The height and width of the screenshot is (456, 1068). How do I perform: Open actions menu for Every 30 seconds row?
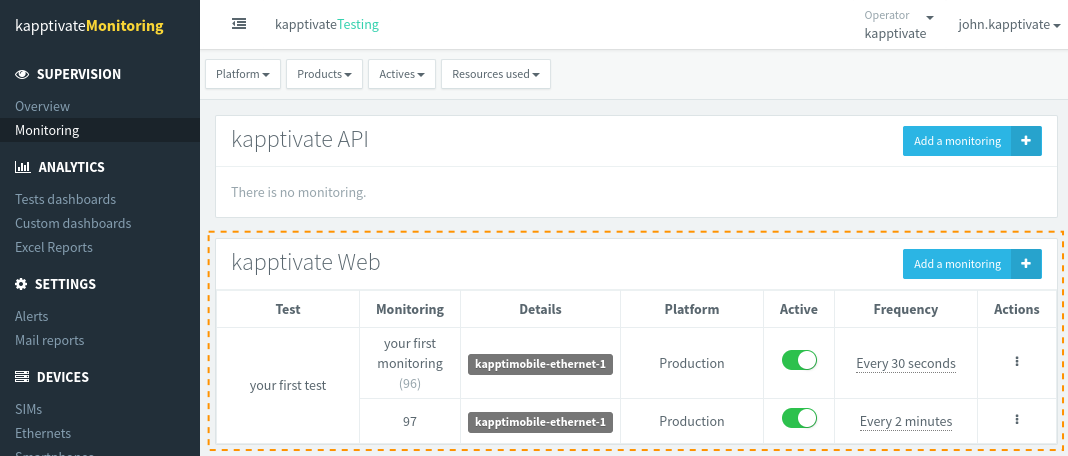[1016, 363]
